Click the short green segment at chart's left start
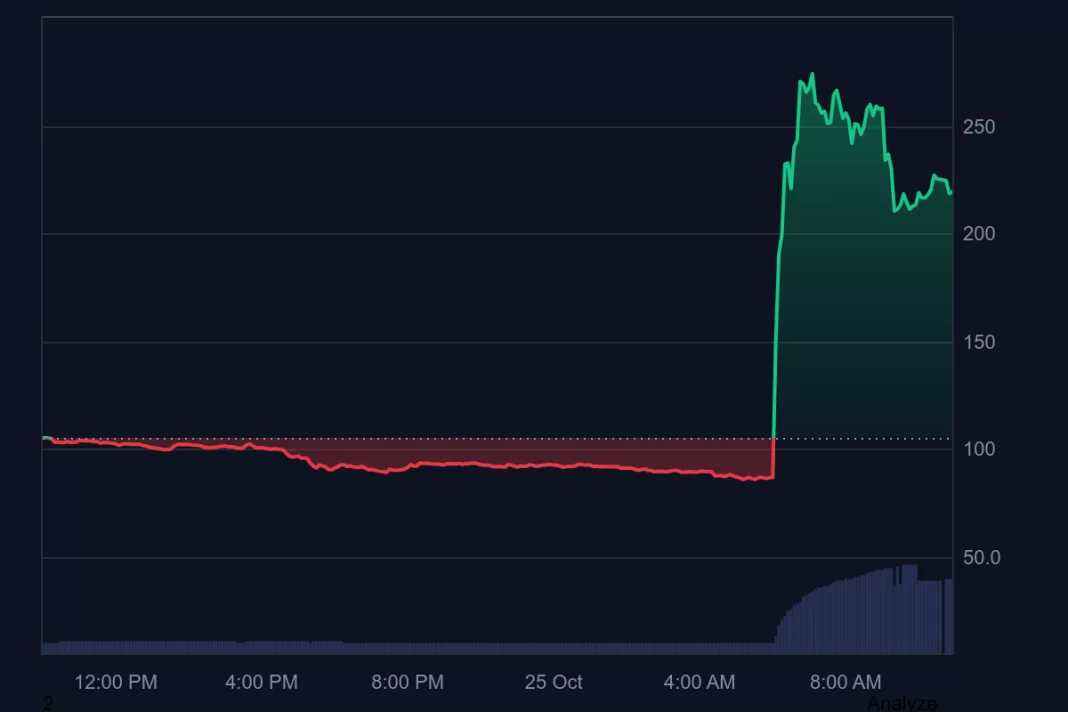The height and width of the screenshot is (712, 1068). pyautogui.click(x=46, y=437)
